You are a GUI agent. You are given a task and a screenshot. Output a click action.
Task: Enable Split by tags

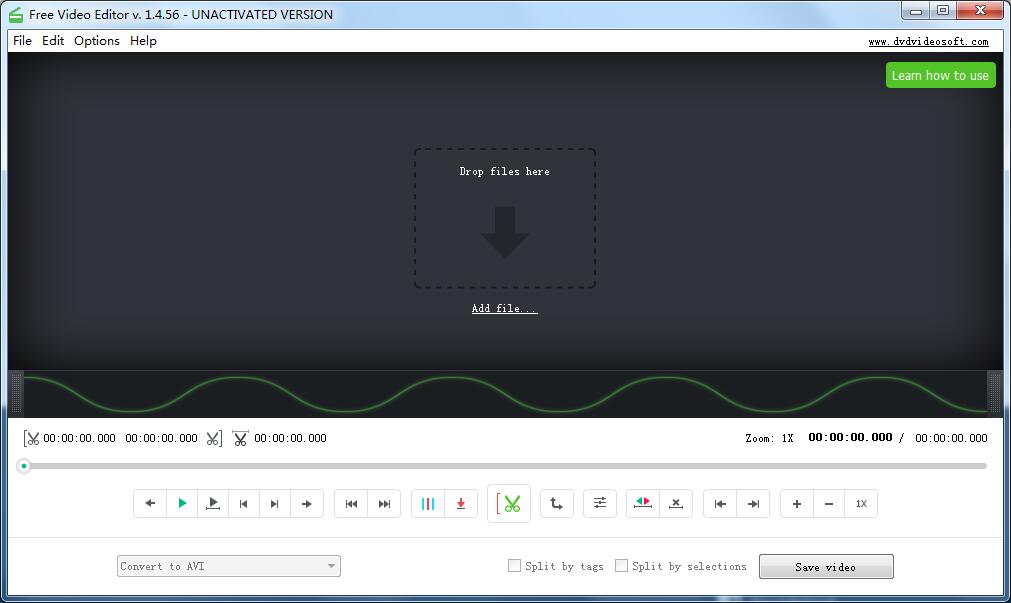[514, 566]
